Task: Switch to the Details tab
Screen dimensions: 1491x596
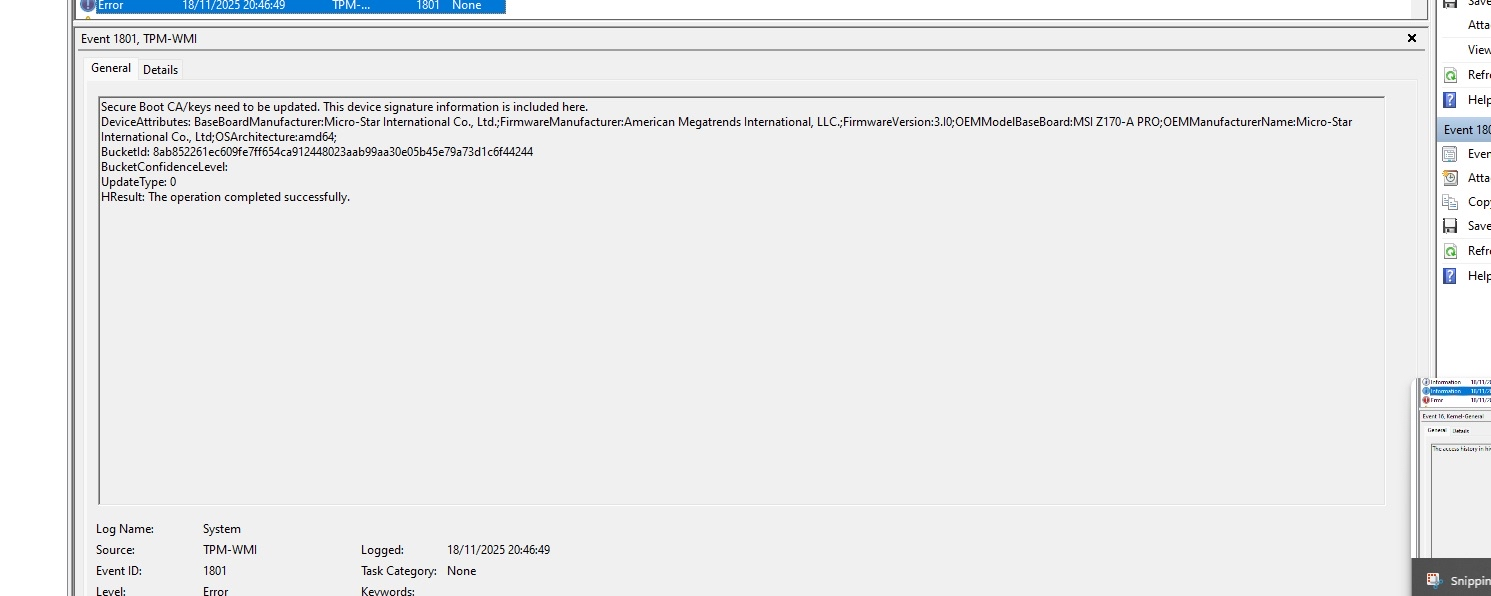Action: click(160, 69)
